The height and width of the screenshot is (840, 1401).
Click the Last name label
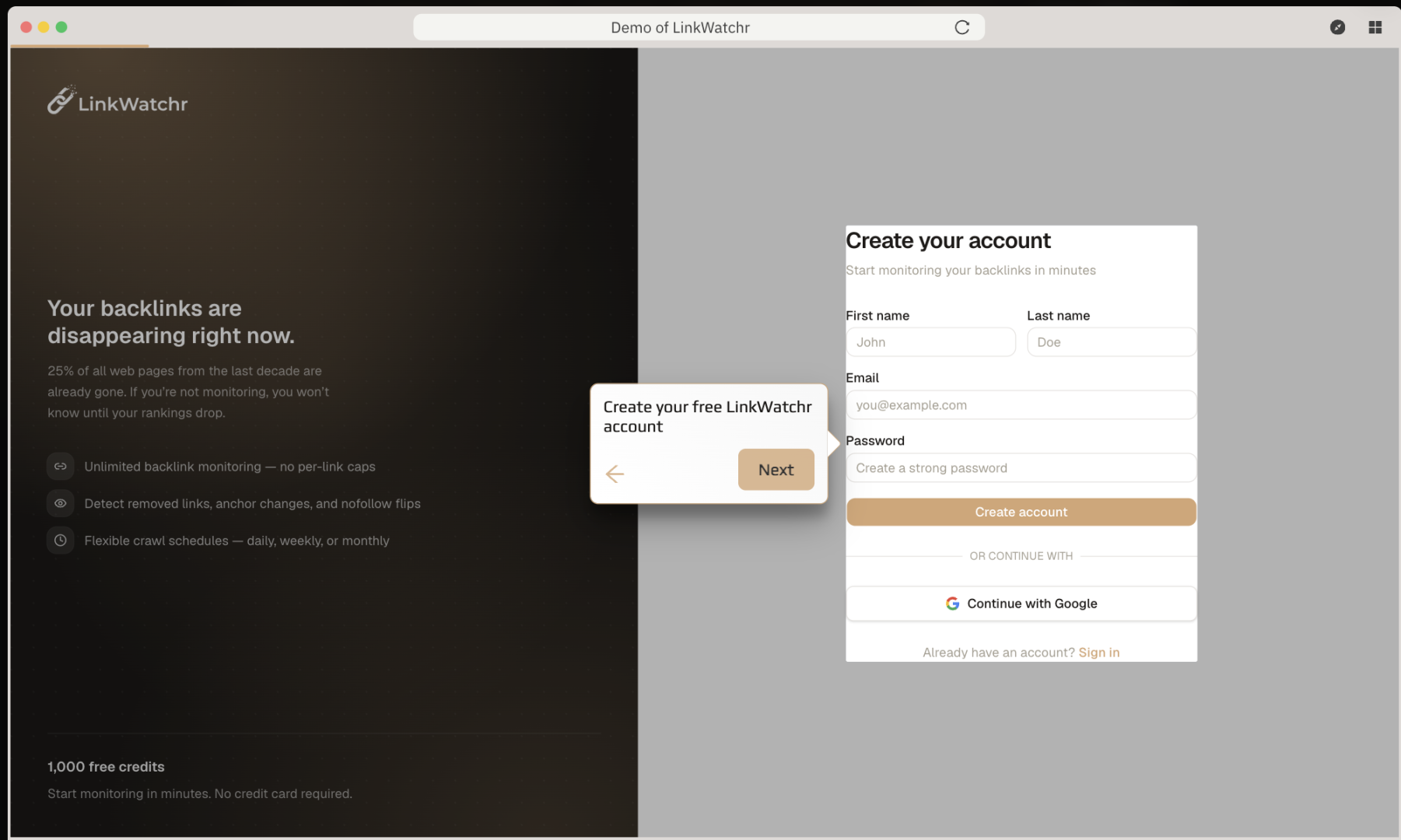tap(1058, 316)
